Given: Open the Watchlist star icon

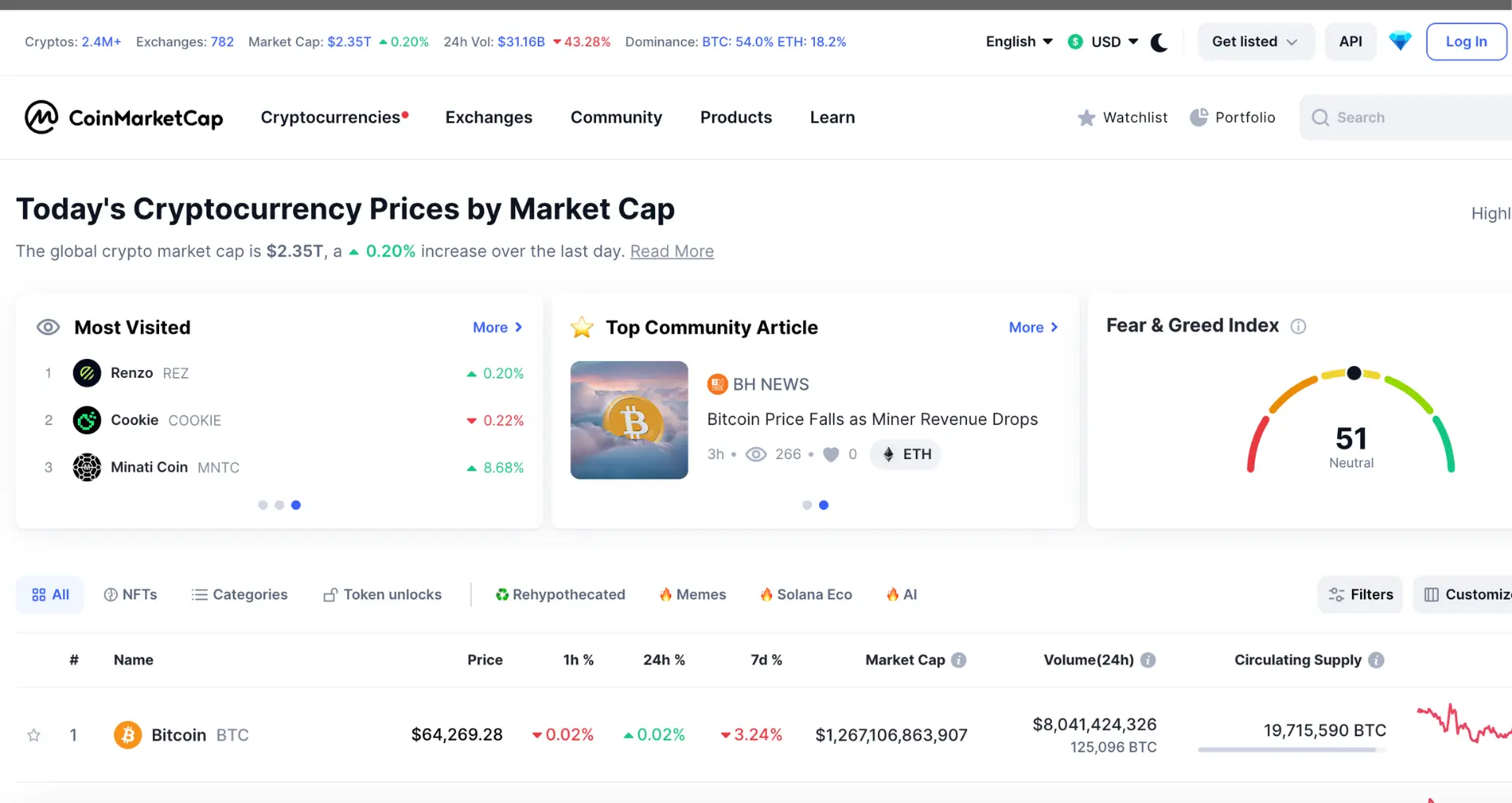Looking at the screenshot, I should [x=1086, y=117].
